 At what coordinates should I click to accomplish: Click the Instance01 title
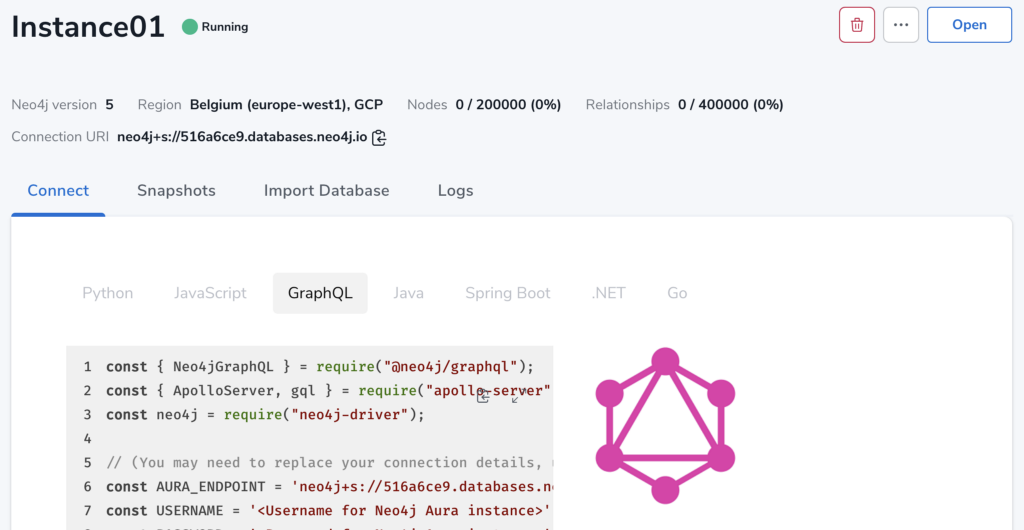click(88, 27)
